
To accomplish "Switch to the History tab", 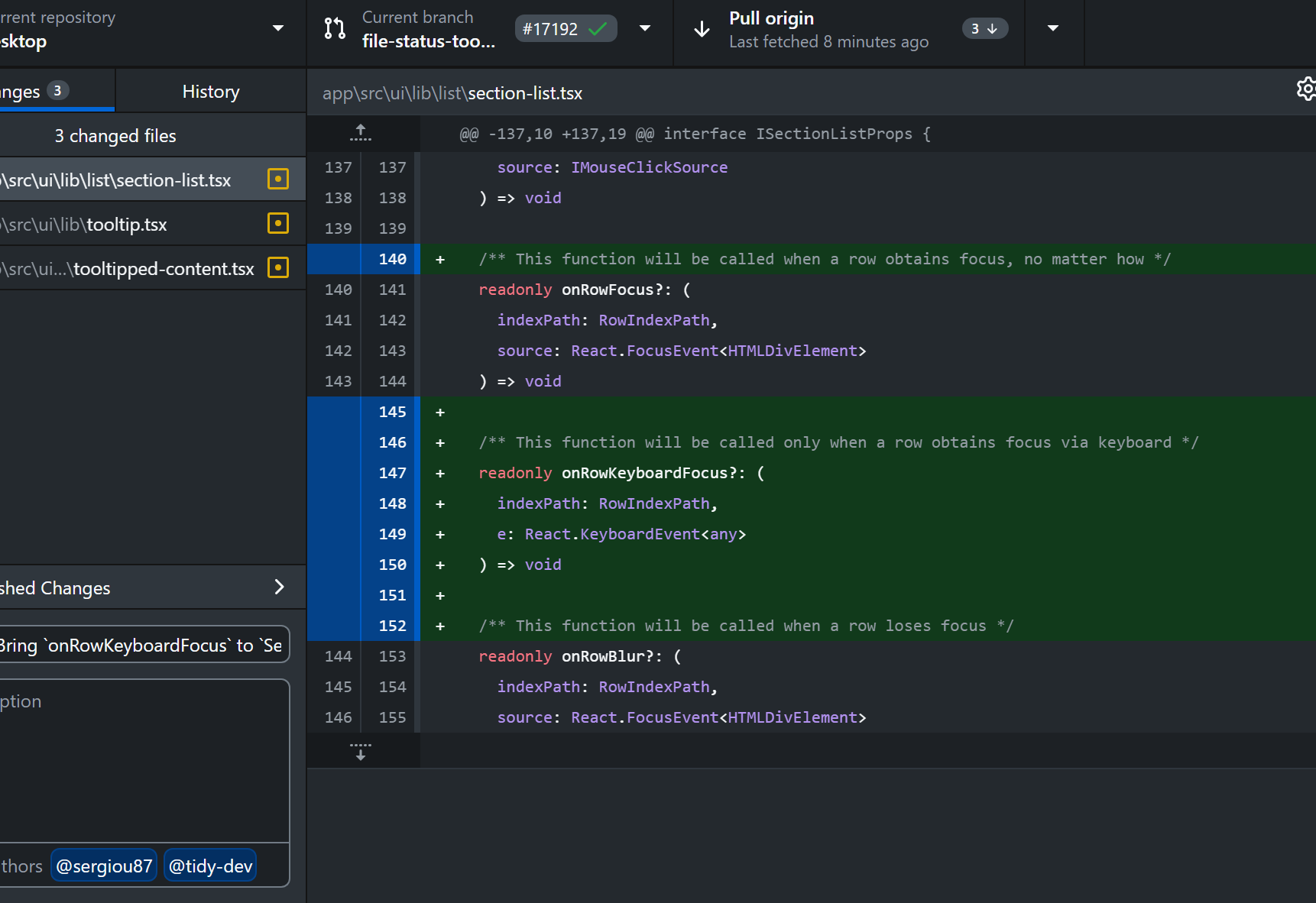I will tap(211, 92).
